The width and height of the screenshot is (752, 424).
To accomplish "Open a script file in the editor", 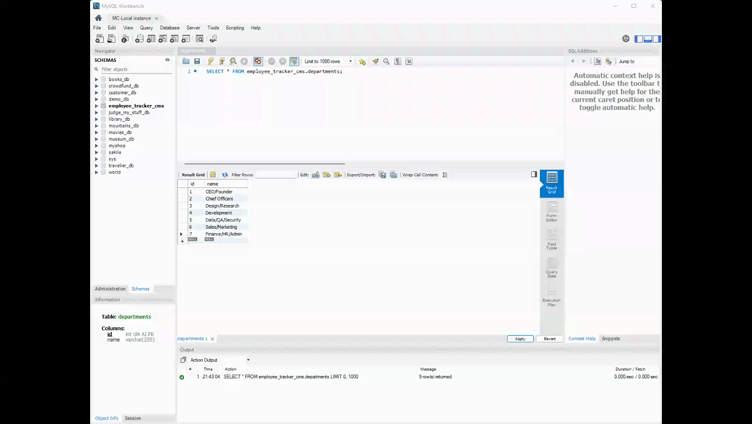I will coord(186,61).
